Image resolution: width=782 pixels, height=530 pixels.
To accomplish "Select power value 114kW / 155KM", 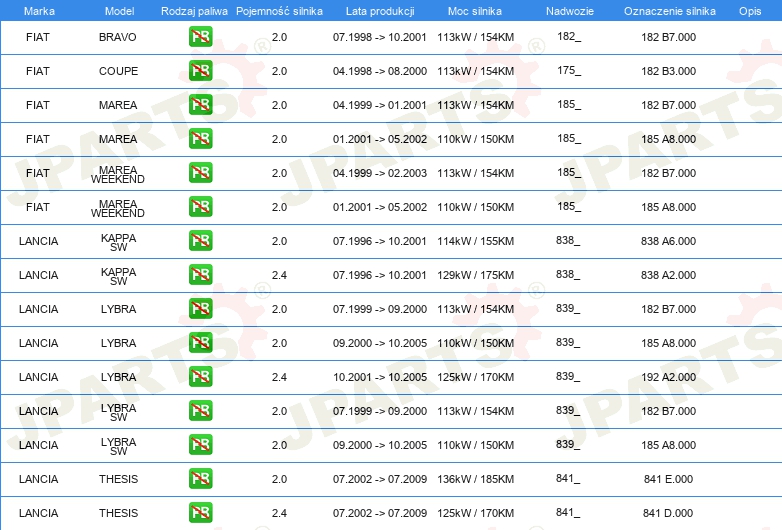I will (475, 241).
